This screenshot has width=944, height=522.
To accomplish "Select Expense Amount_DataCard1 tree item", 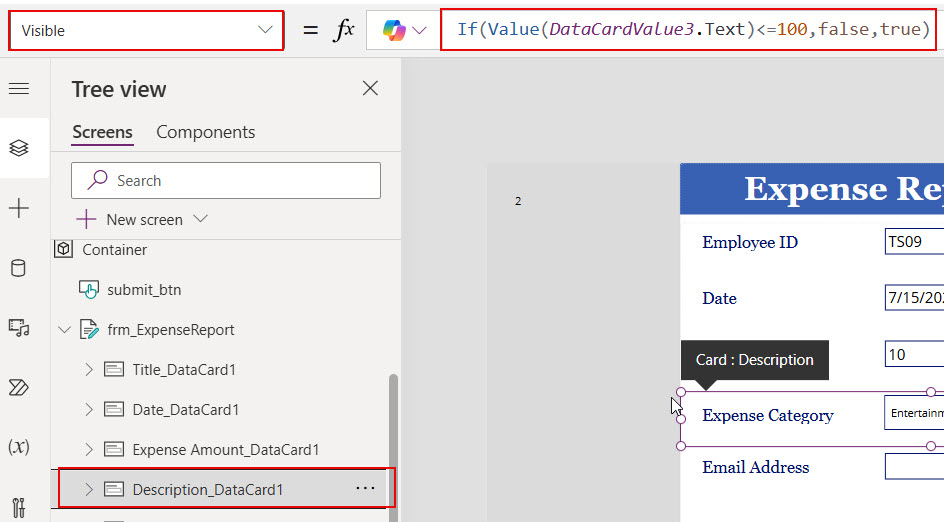I will (226, 450).
